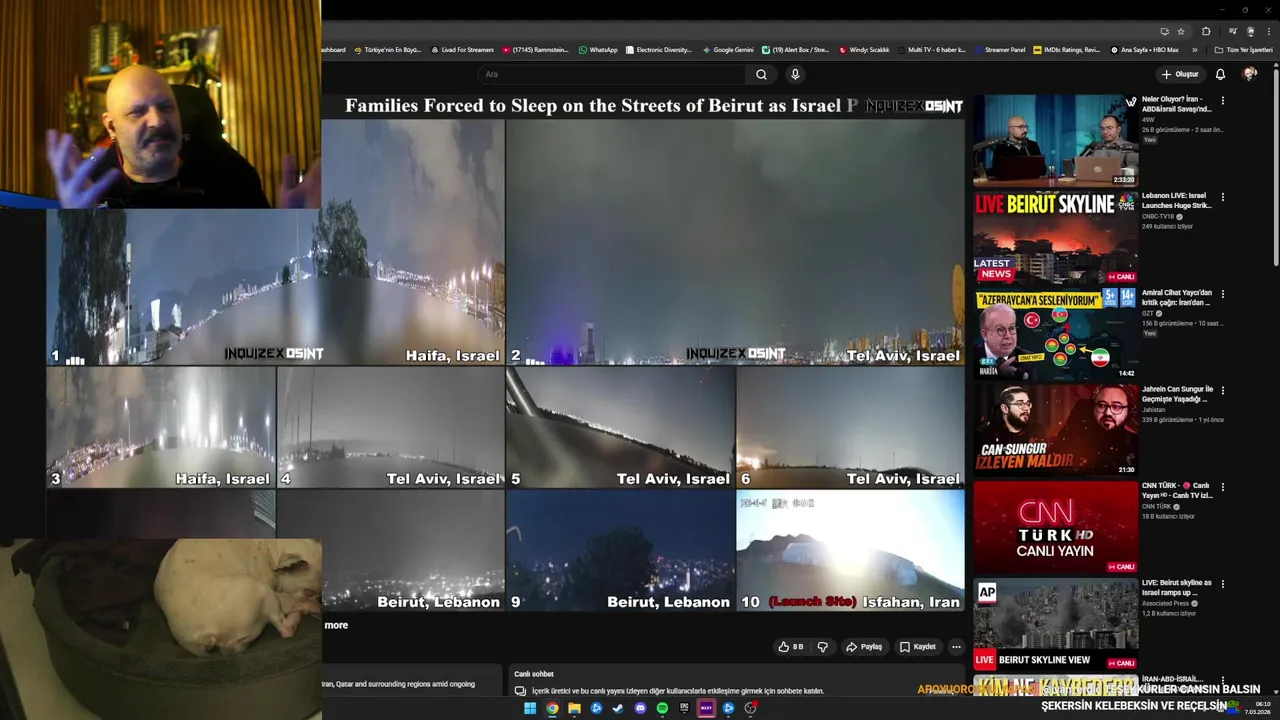Open the 'Windy: Sıcaklık' bookmark
This screenshot has height=720, width=1280.
(x=864, y=49)
